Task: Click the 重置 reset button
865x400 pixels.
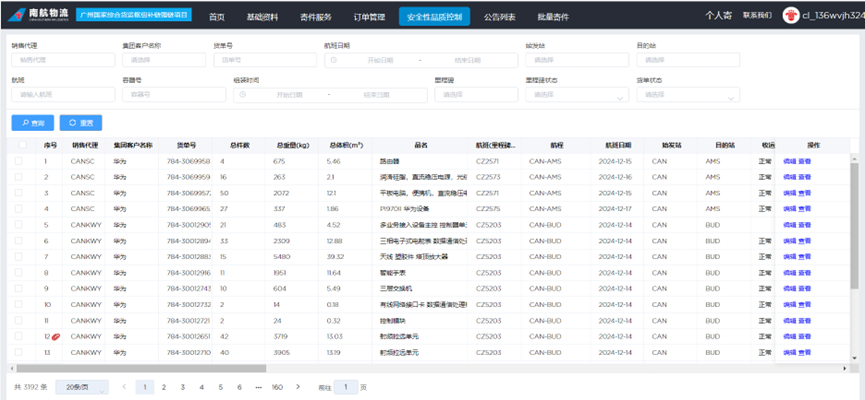Action: [82, 123]
